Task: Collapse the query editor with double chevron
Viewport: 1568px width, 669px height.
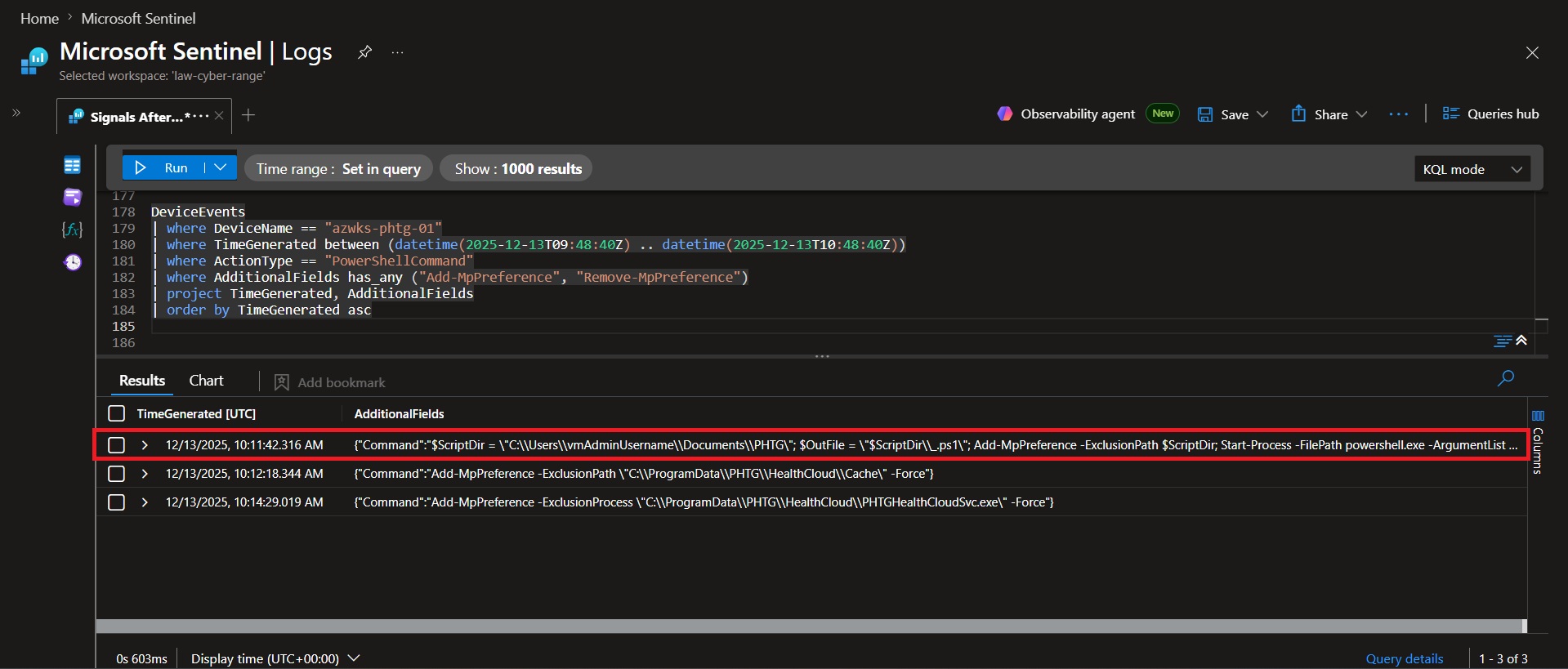Action: 1521,341
